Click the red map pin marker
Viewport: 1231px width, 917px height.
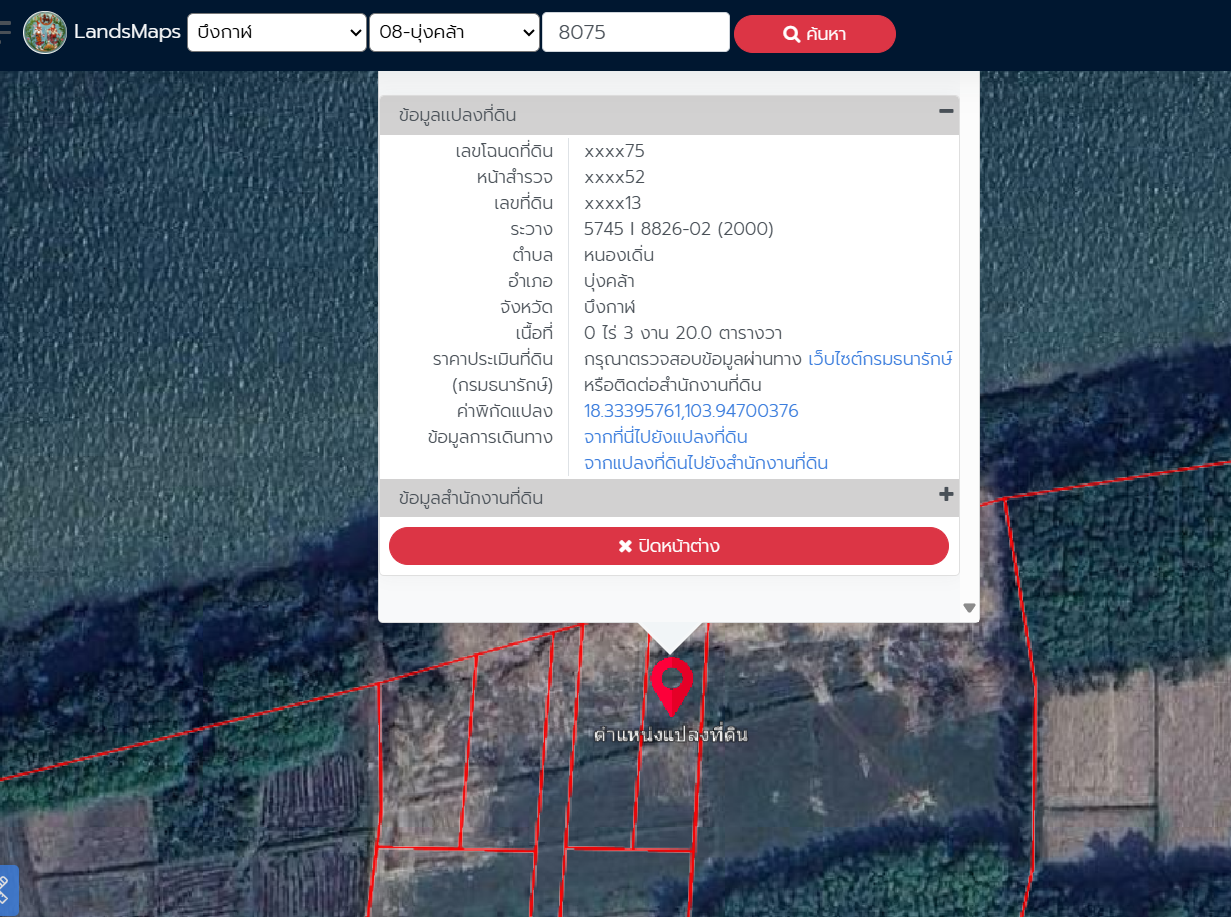[671, 682]
